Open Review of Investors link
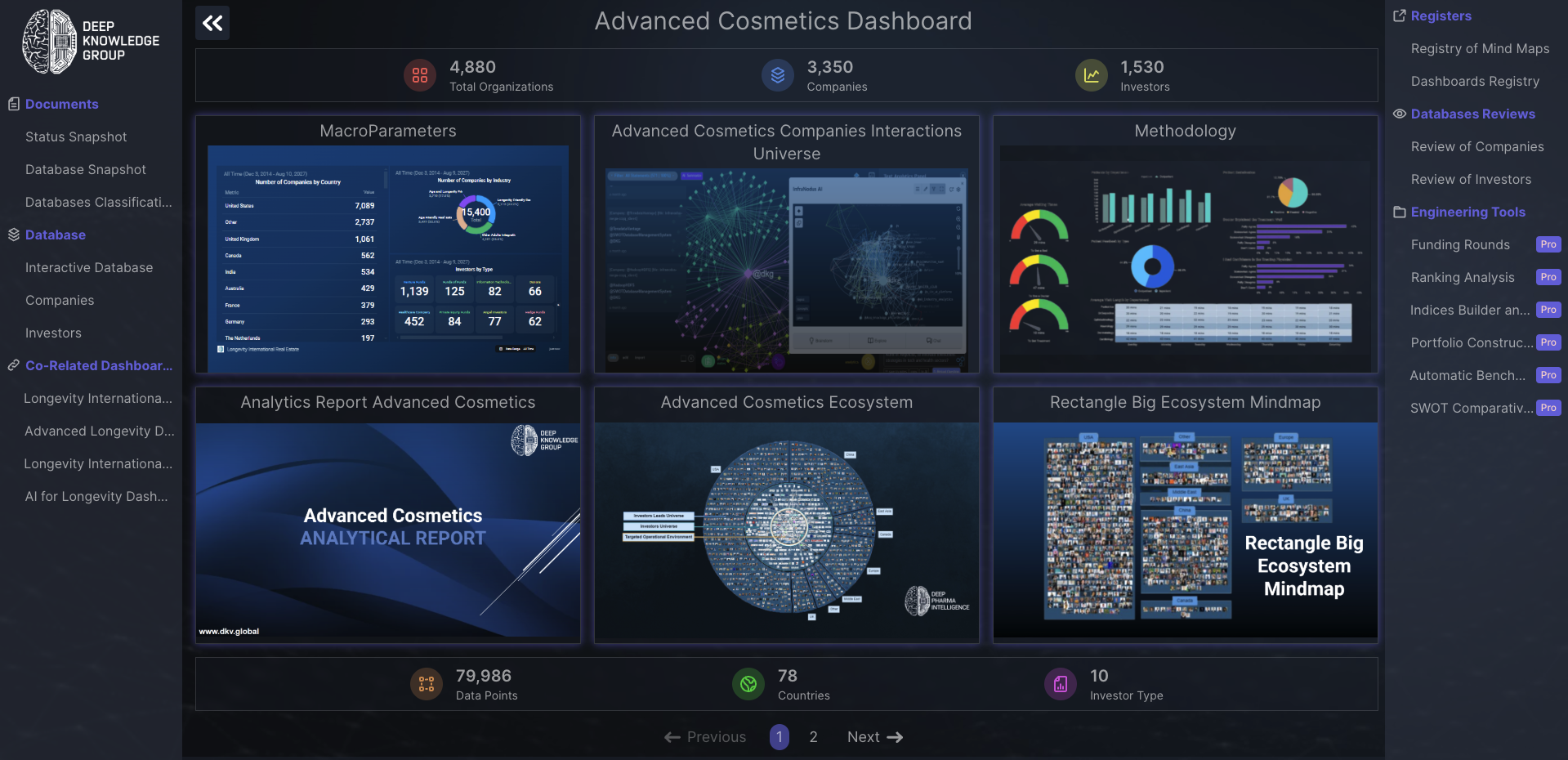Image resolution: width=1568 pixels, height=760 pixels. [1471, 180]
